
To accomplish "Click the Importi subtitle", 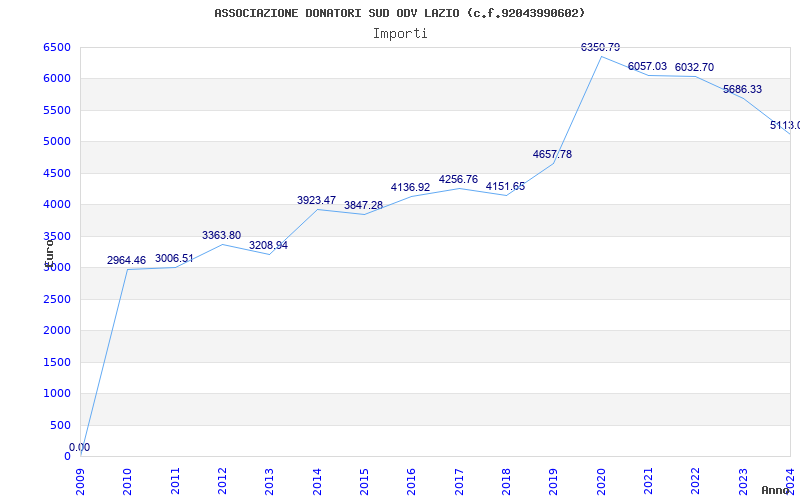I will pyautogui.click(x=400, y=34).
